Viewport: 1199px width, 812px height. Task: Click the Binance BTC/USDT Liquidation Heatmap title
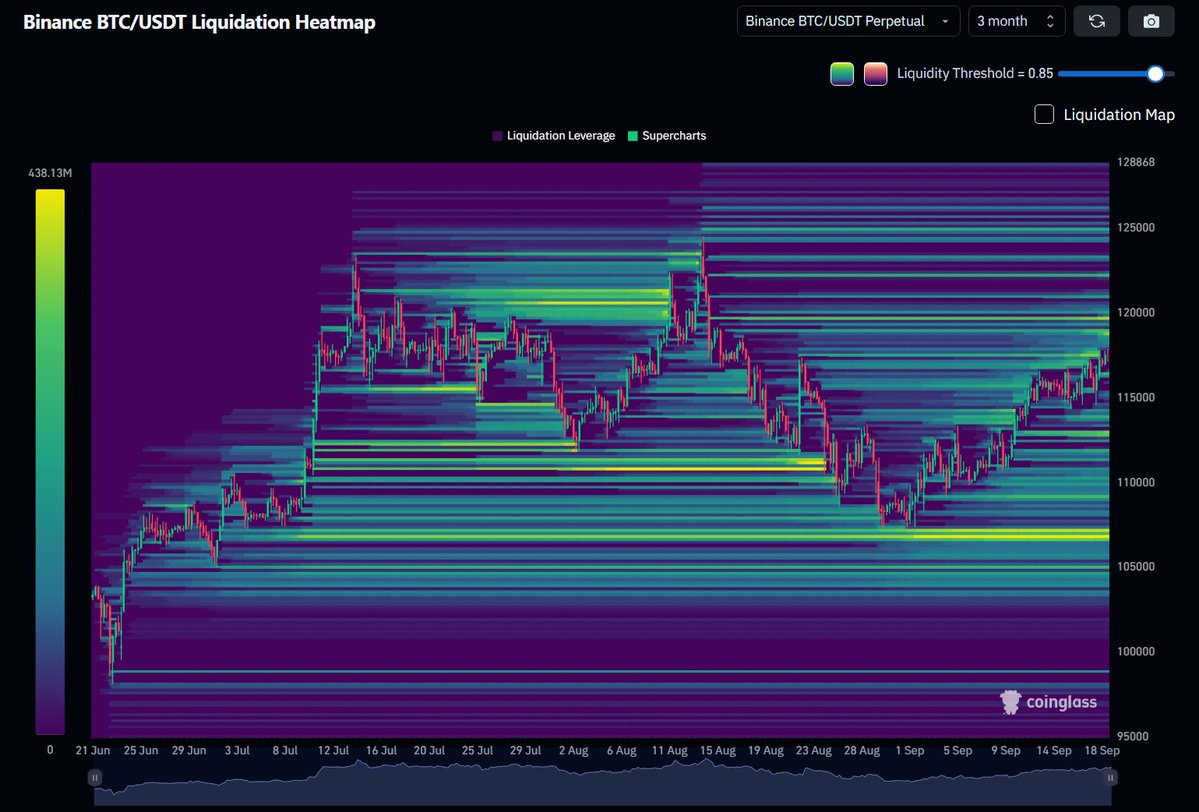click(200, 21)
